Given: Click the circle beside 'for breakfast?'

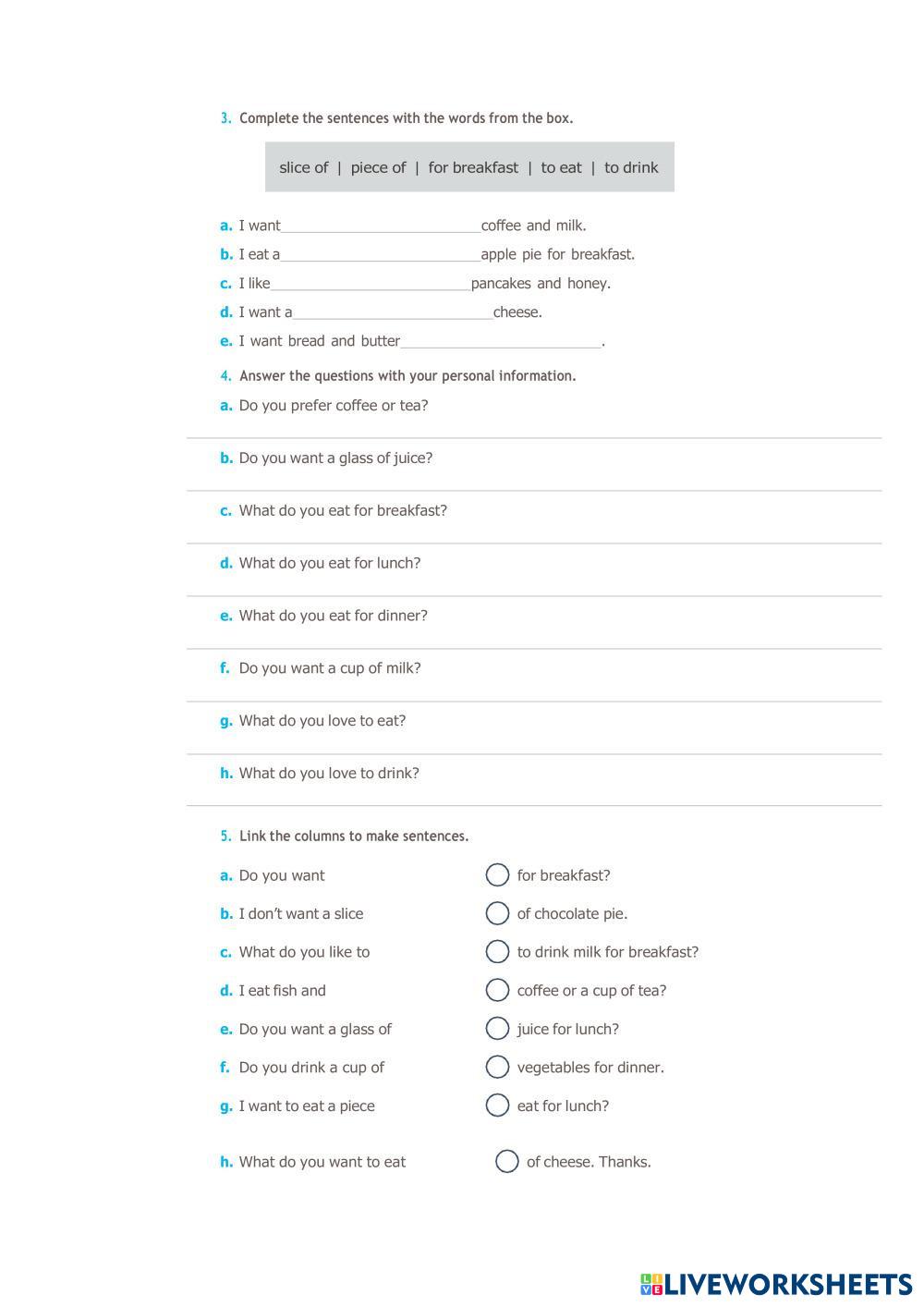Looking at the screenshot, I should coord(497,874).
